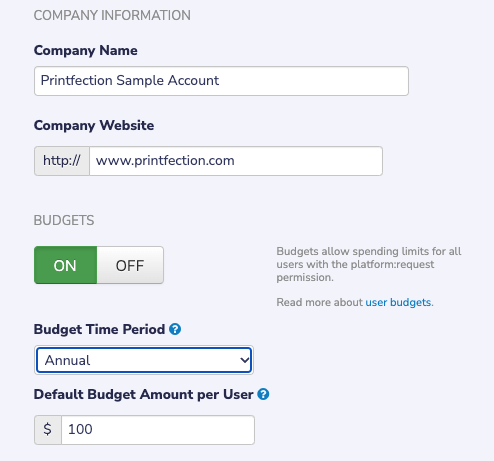494x461 pixels.
Task: Click the Company Name label
Action: [x=86, y=51]
